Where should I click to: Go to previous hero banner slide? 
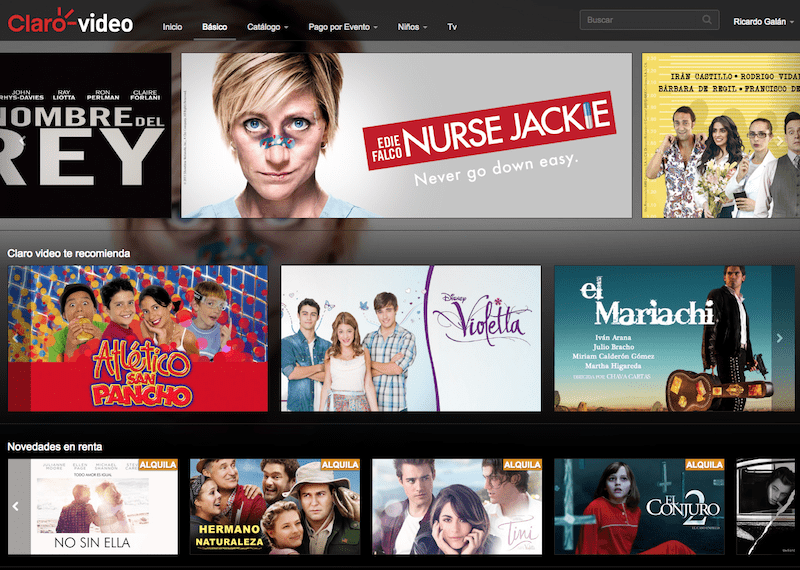[x=22, y=141]
